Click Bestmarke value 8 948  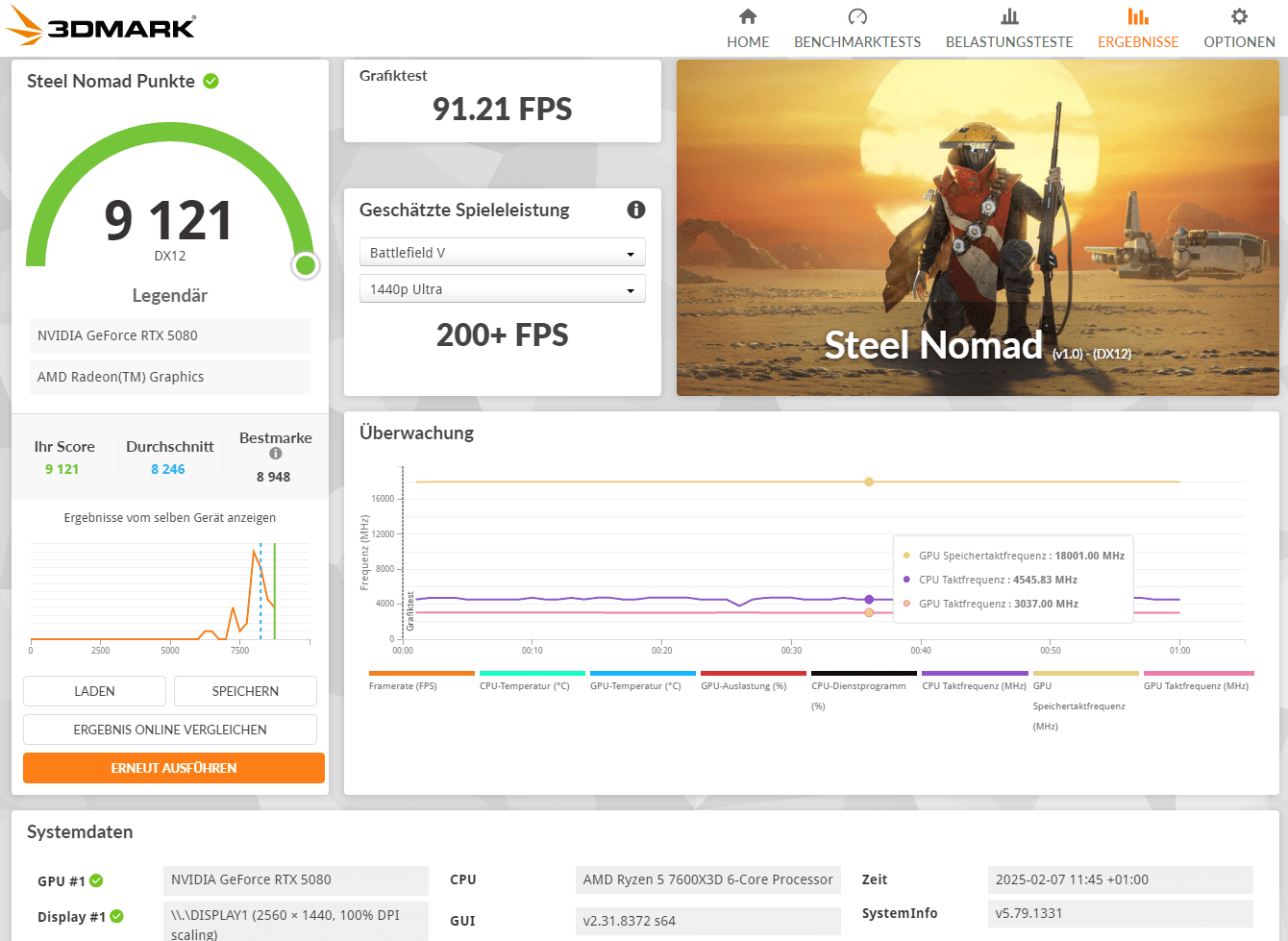[x=273, y=477]
